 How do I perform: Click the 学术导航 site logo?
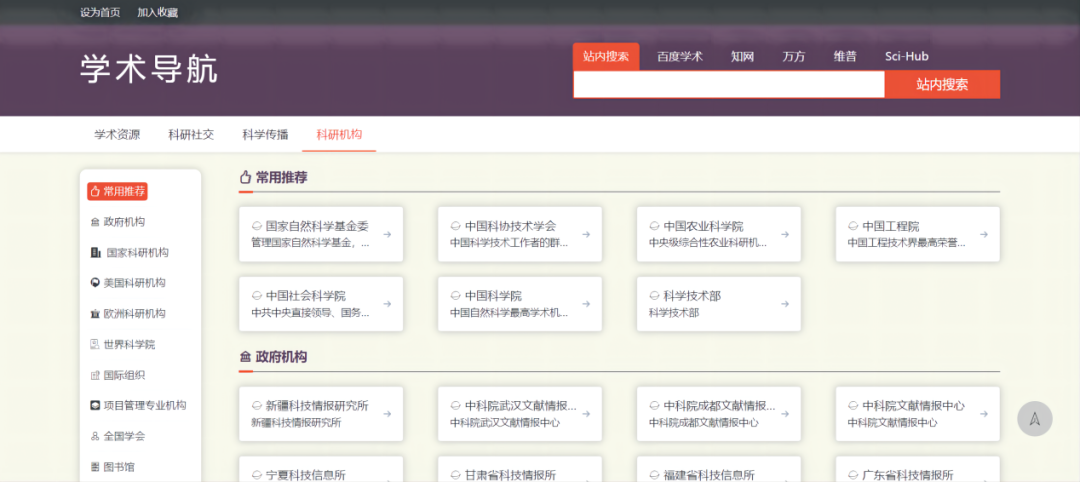149,70
